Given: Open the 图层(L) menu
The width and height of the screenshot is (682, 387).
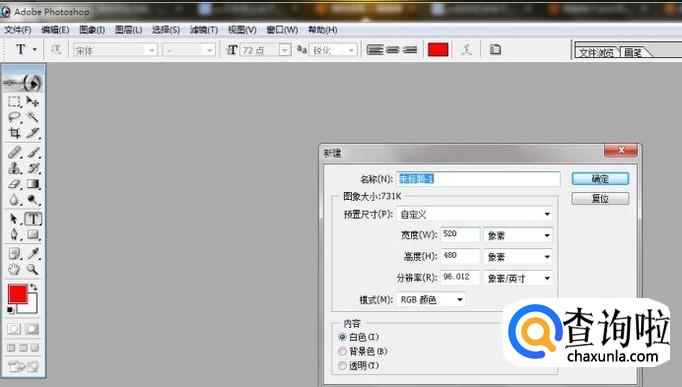Looking at the screenshot, I should 128,30.
